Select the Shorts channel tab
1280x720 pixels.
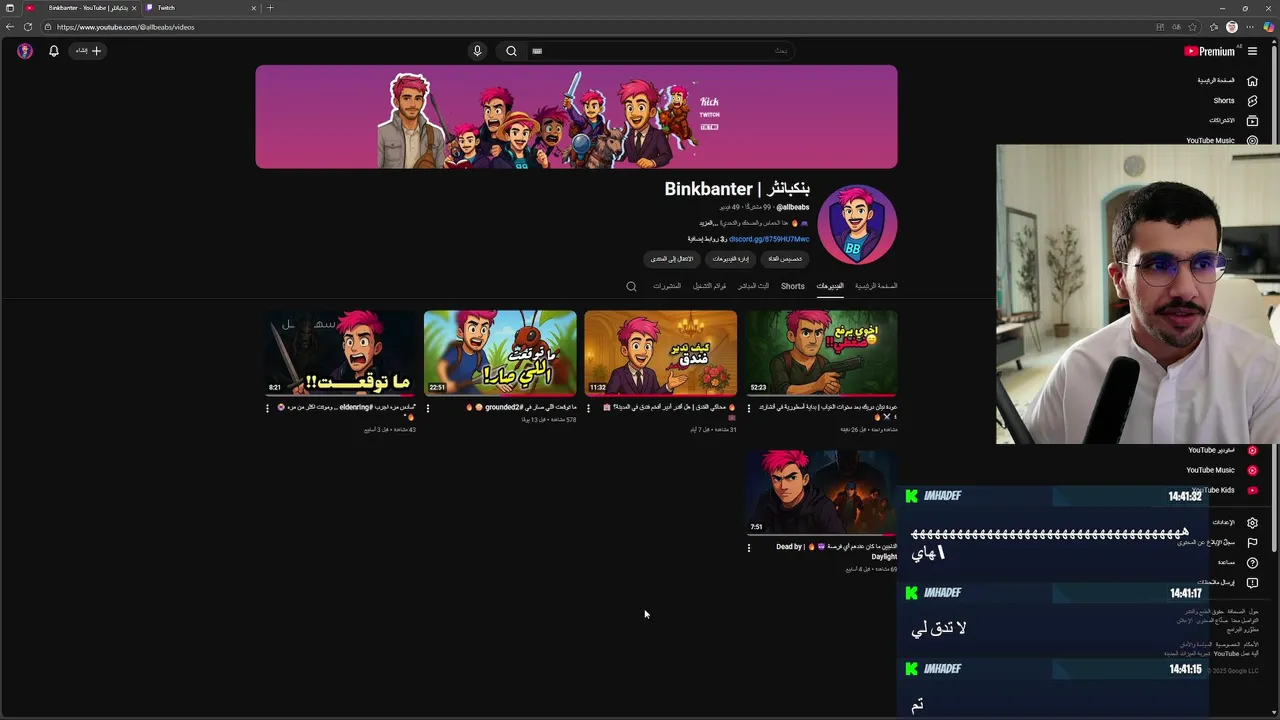coord(792,286)
